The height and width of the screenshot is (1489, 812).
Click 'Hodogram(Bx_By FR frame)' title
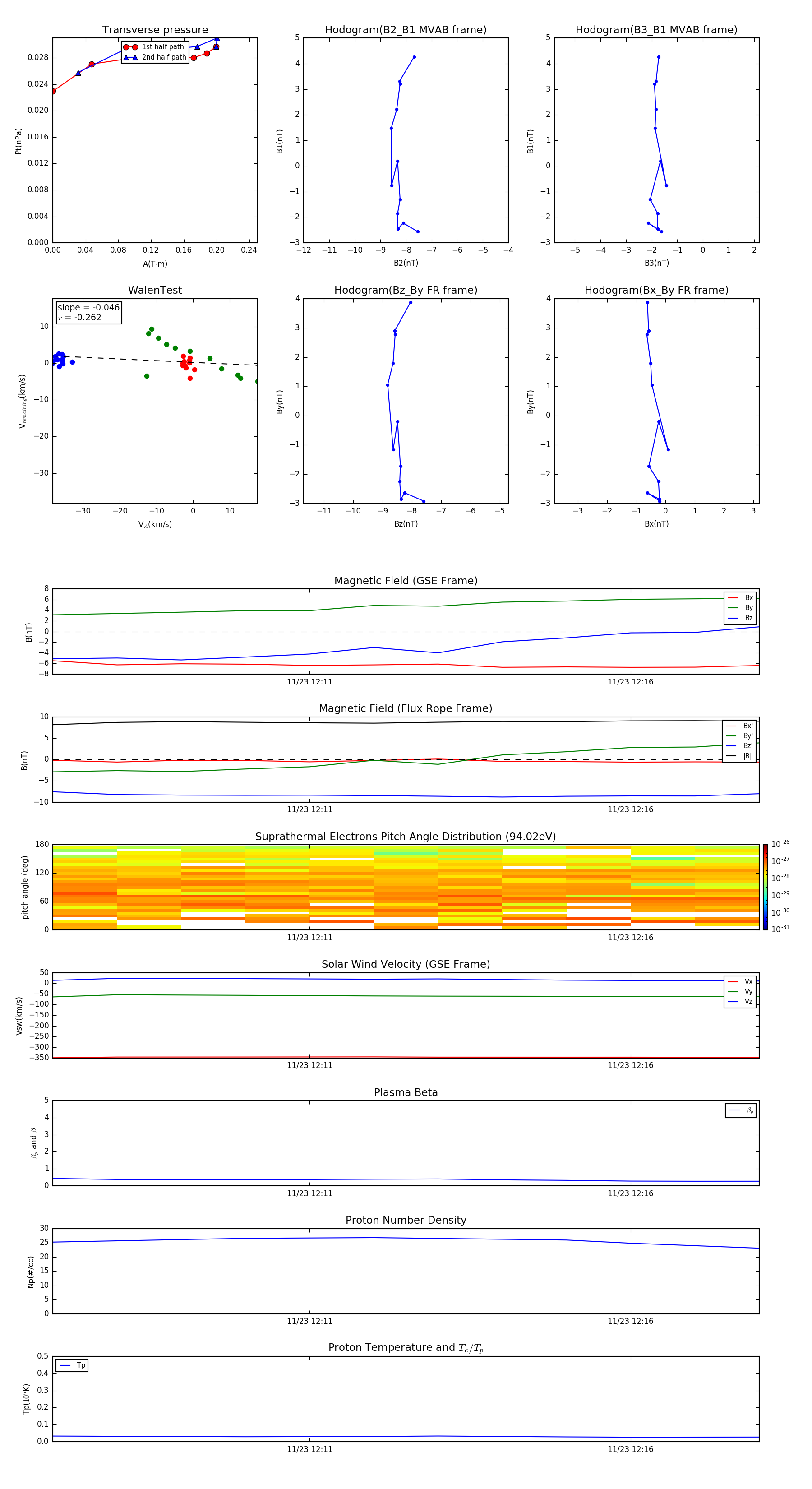(656, 290)
